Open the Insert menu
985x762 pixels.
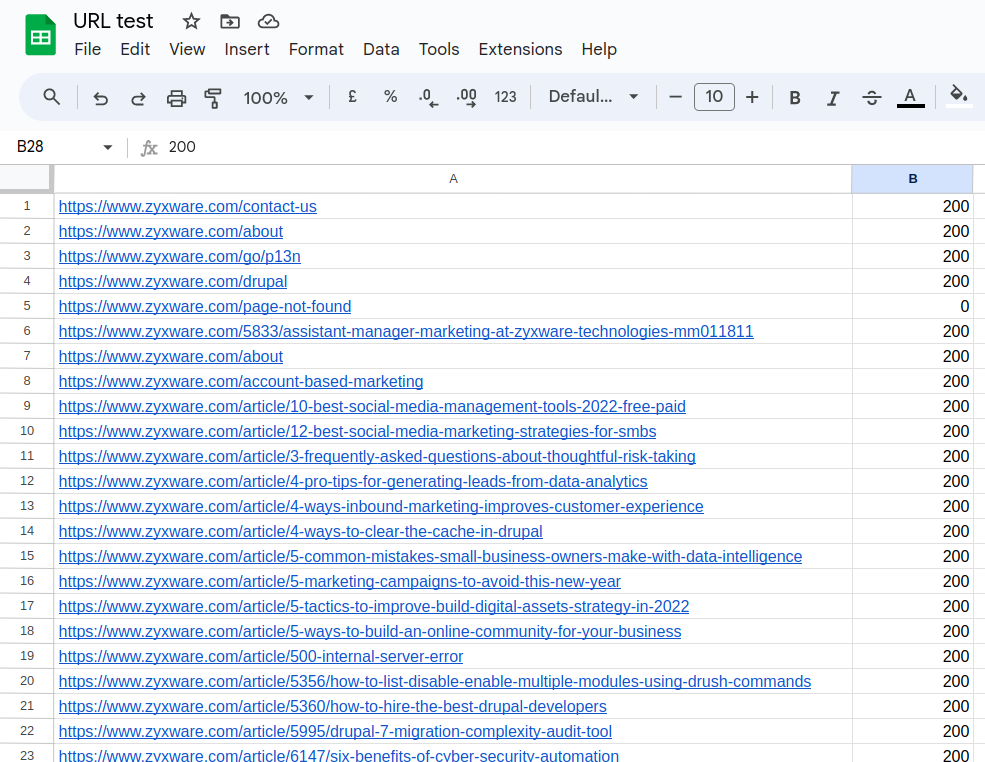[247, 49]
